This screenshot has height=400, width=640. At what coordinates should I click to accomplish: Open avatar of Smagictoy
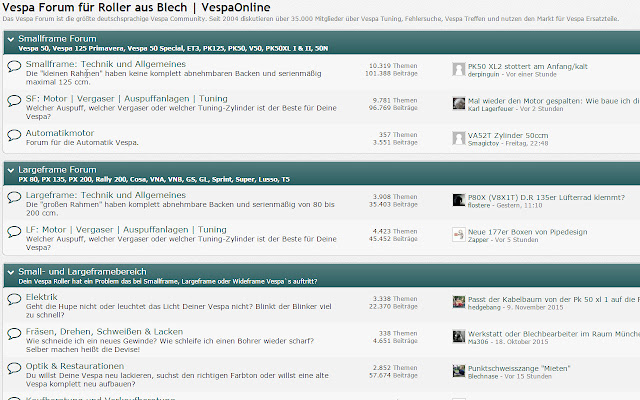coord(459,138)
